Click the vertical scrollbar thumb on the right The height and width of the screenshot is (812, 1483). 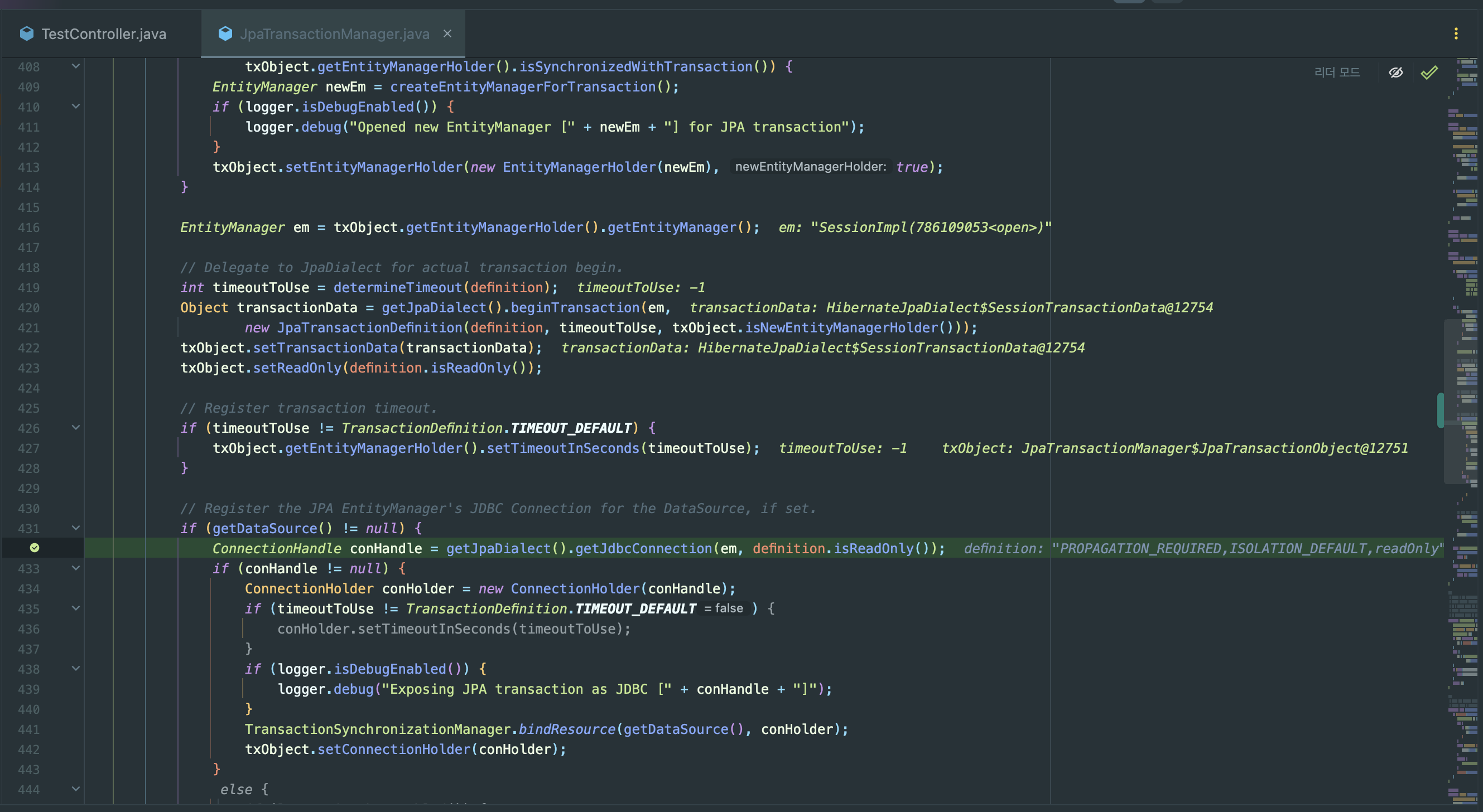click(1441, 410)
